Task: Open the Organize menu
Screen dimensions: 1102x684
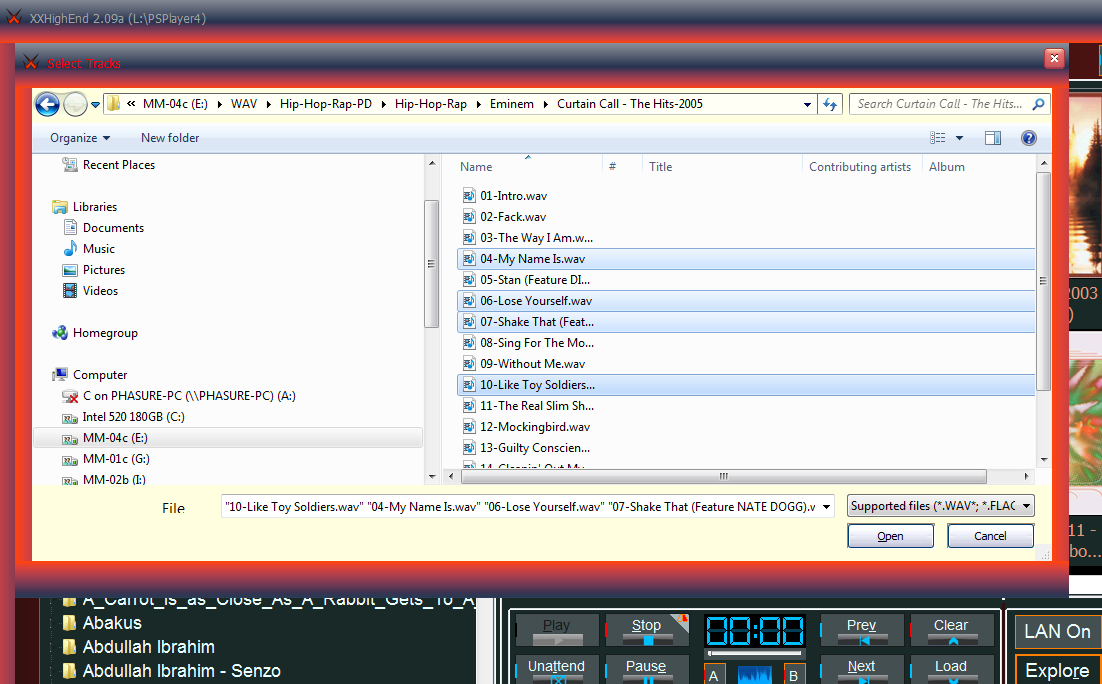Action: point(80,138)
